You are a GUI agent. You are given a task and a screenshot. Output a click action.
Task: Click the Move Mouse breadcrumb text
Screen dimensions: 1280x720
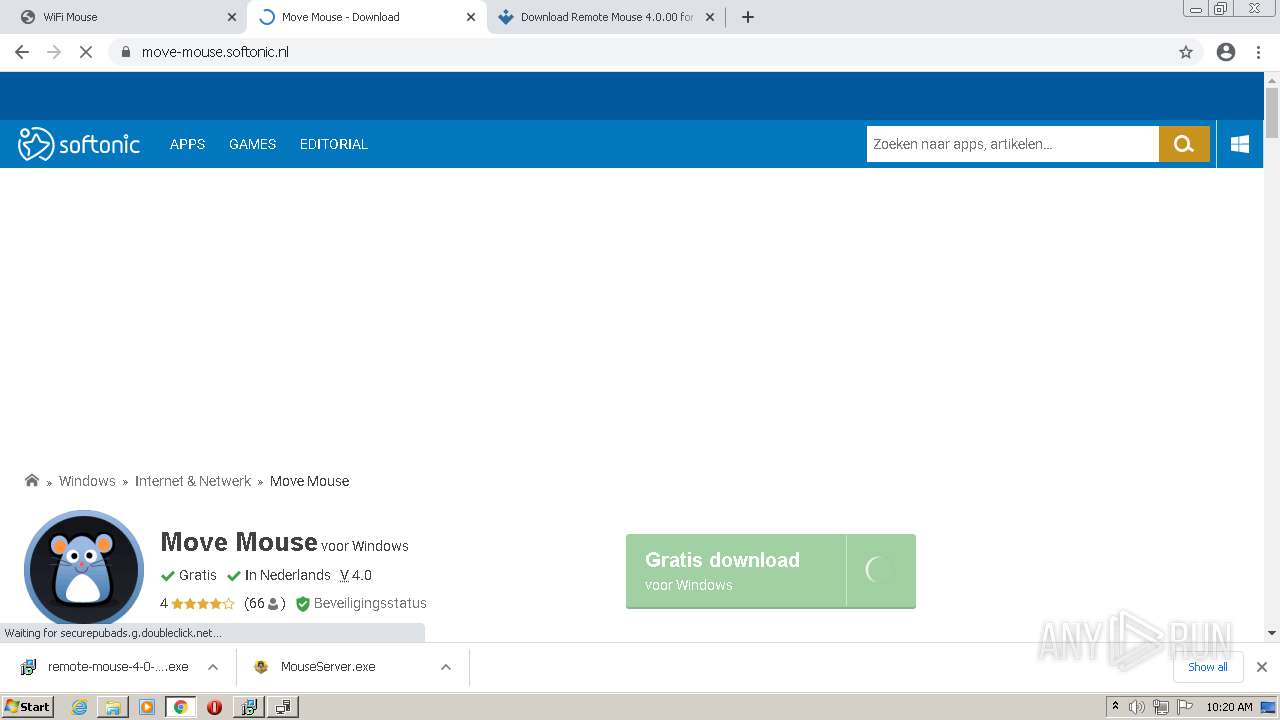click(309, 481)
